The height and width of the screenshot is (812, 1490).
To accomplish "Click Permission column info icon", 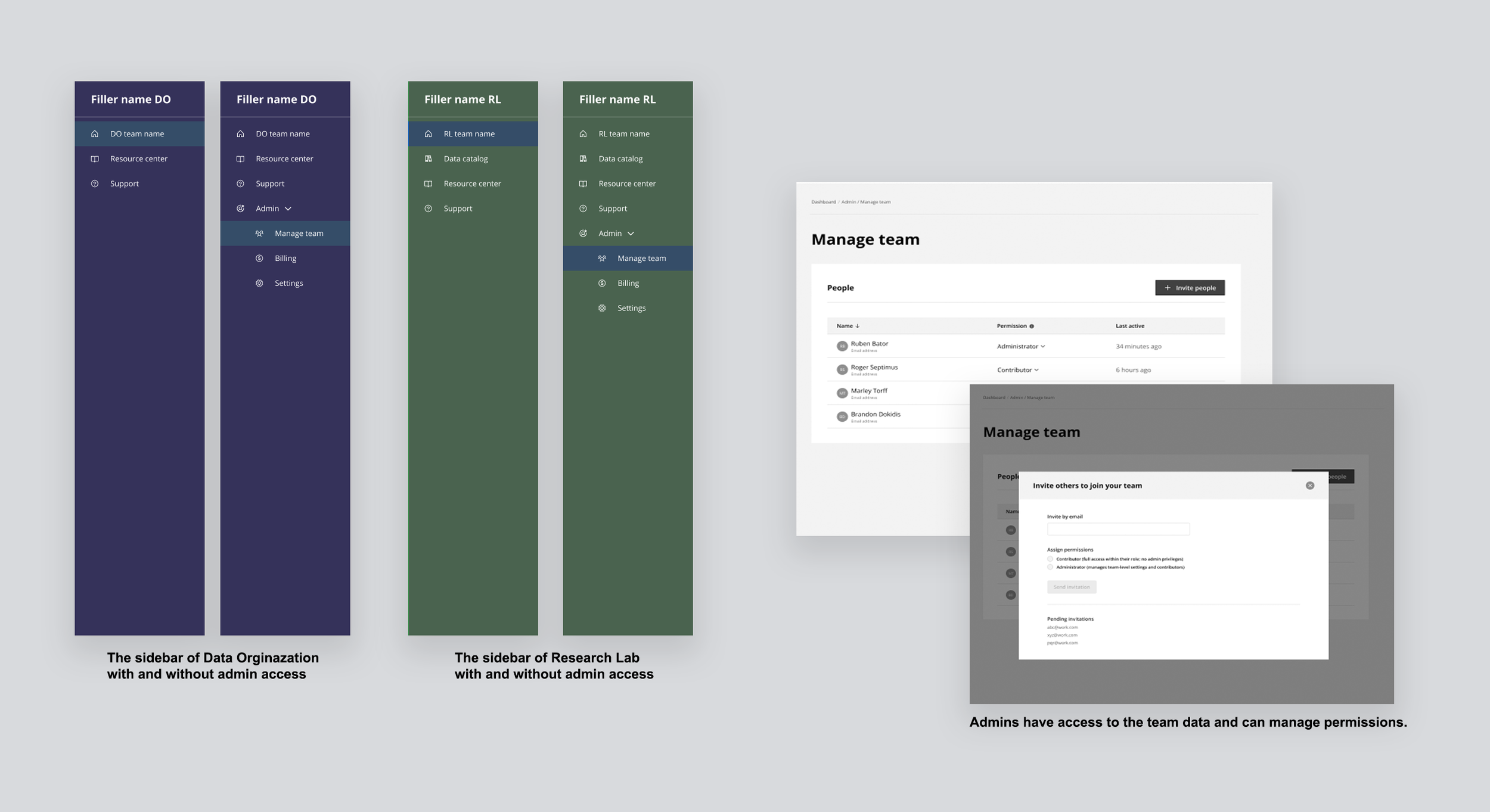I will point(1032,326).
